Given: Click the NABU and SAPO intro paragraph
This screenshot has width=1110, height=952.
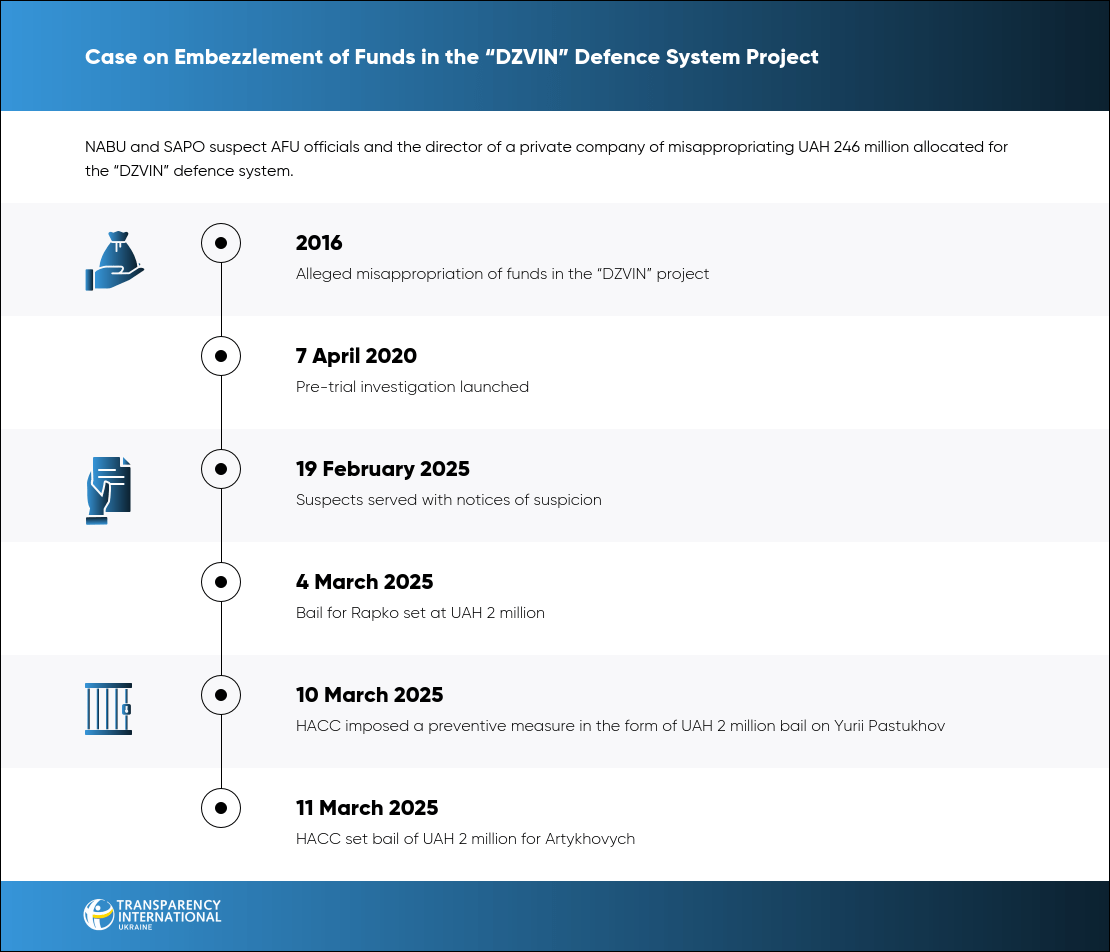Looking at the screenshot, I should click(x=546, y=159).
